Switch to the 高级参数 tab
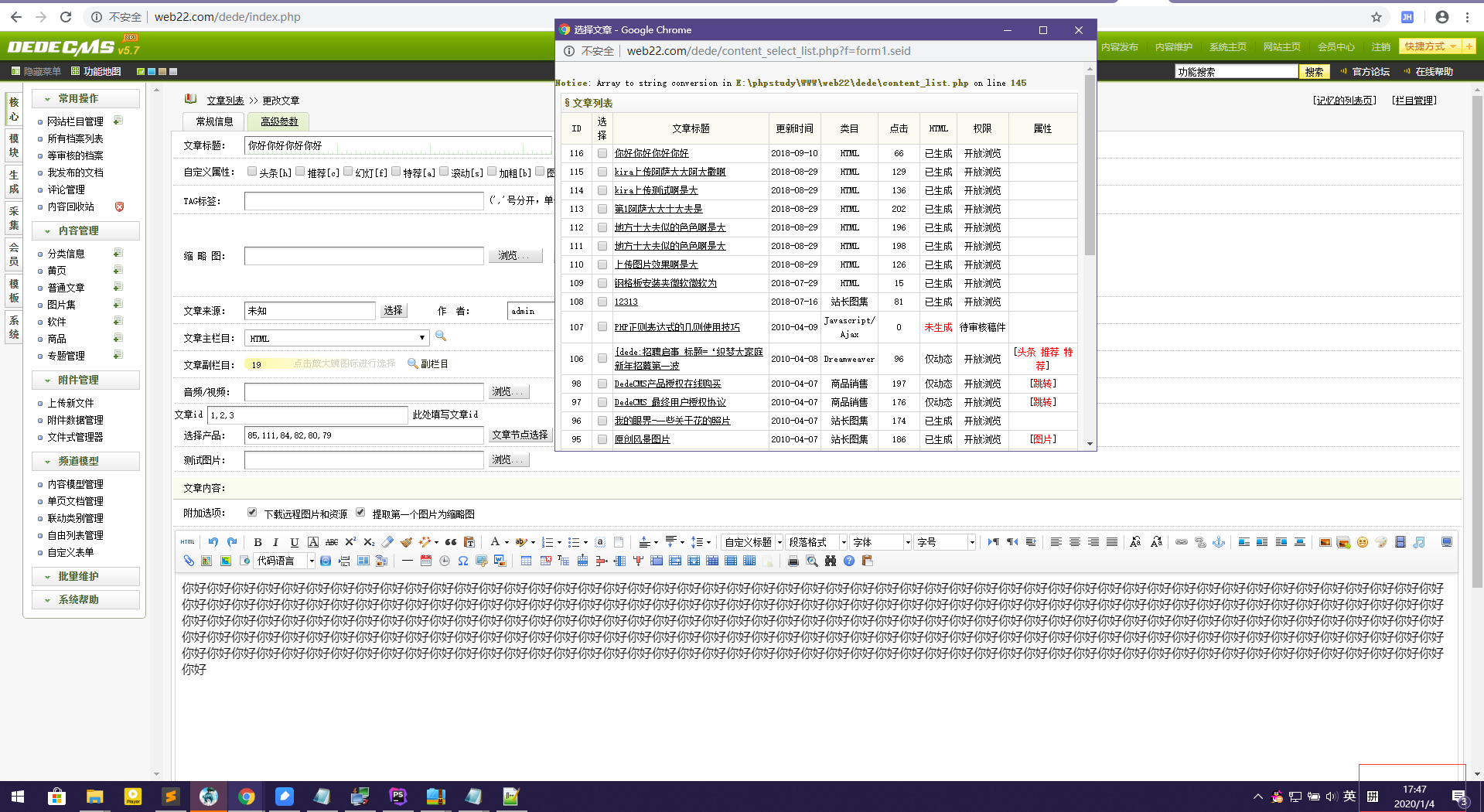Viewport: 1484px width, 812px height. [x=278, y=121]
